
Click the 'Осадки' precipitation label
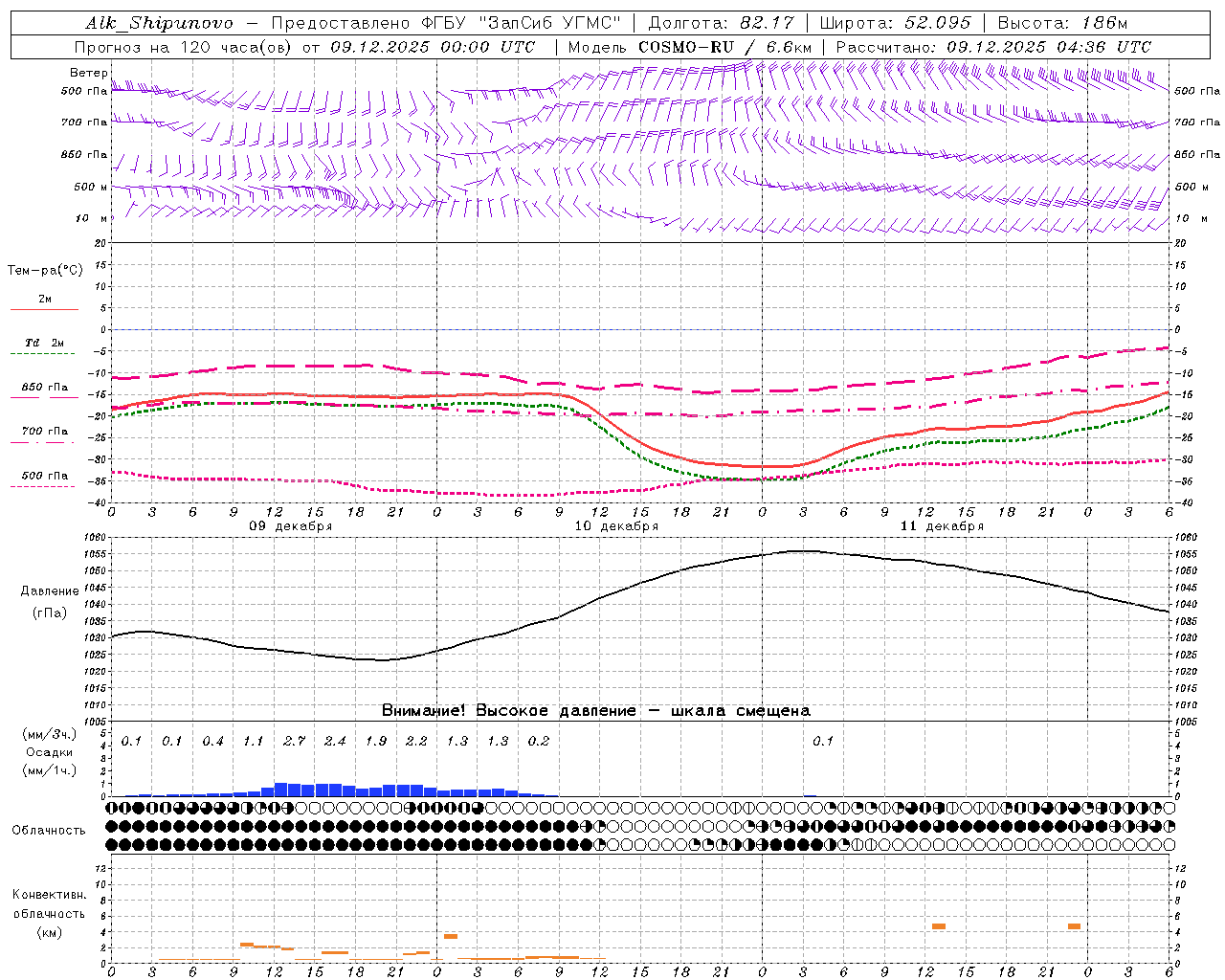coord(50,752)
